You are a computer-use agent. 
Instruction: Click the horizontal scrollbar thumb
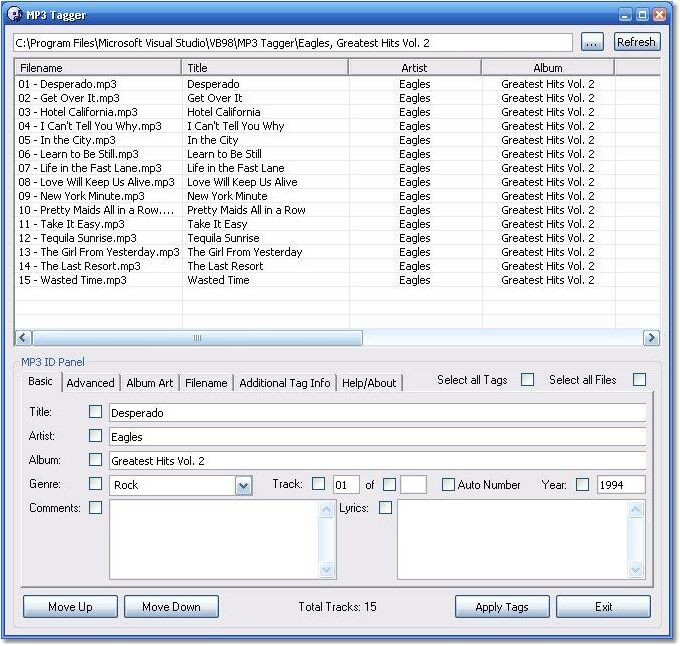click(x=197, y=338)
